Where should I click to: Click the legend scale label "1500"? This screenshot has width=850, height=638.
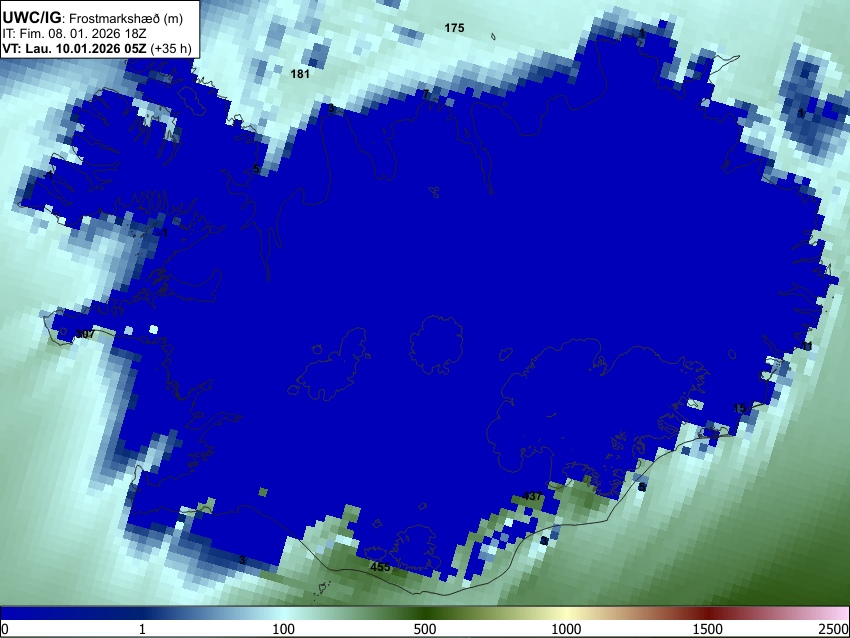pyautogui.click(x=708, y=629)
